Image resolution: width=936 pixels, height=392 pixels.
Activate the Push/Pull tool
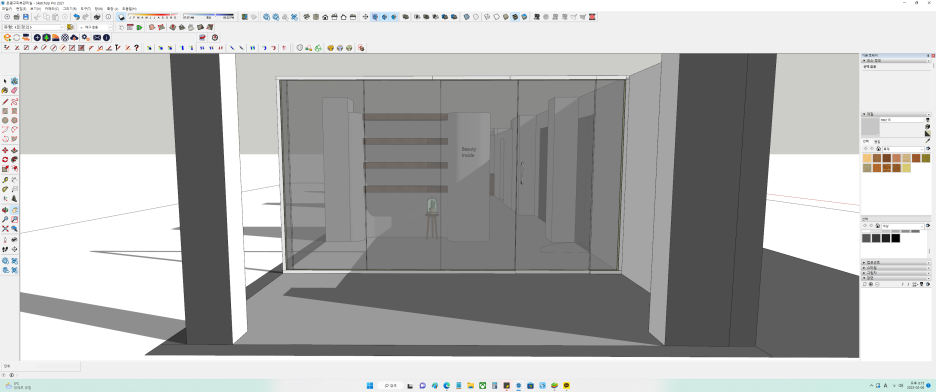pos(14,150)
